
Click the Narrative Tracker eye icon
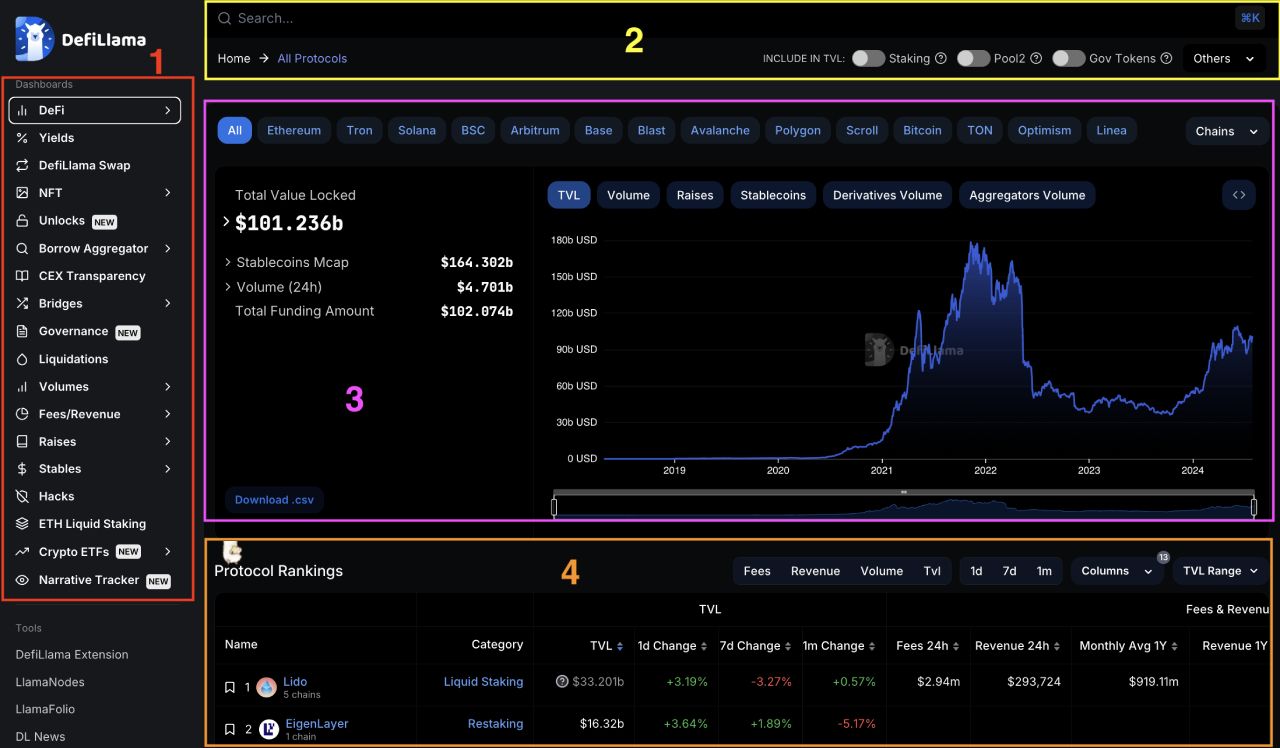tap(22, 580)
